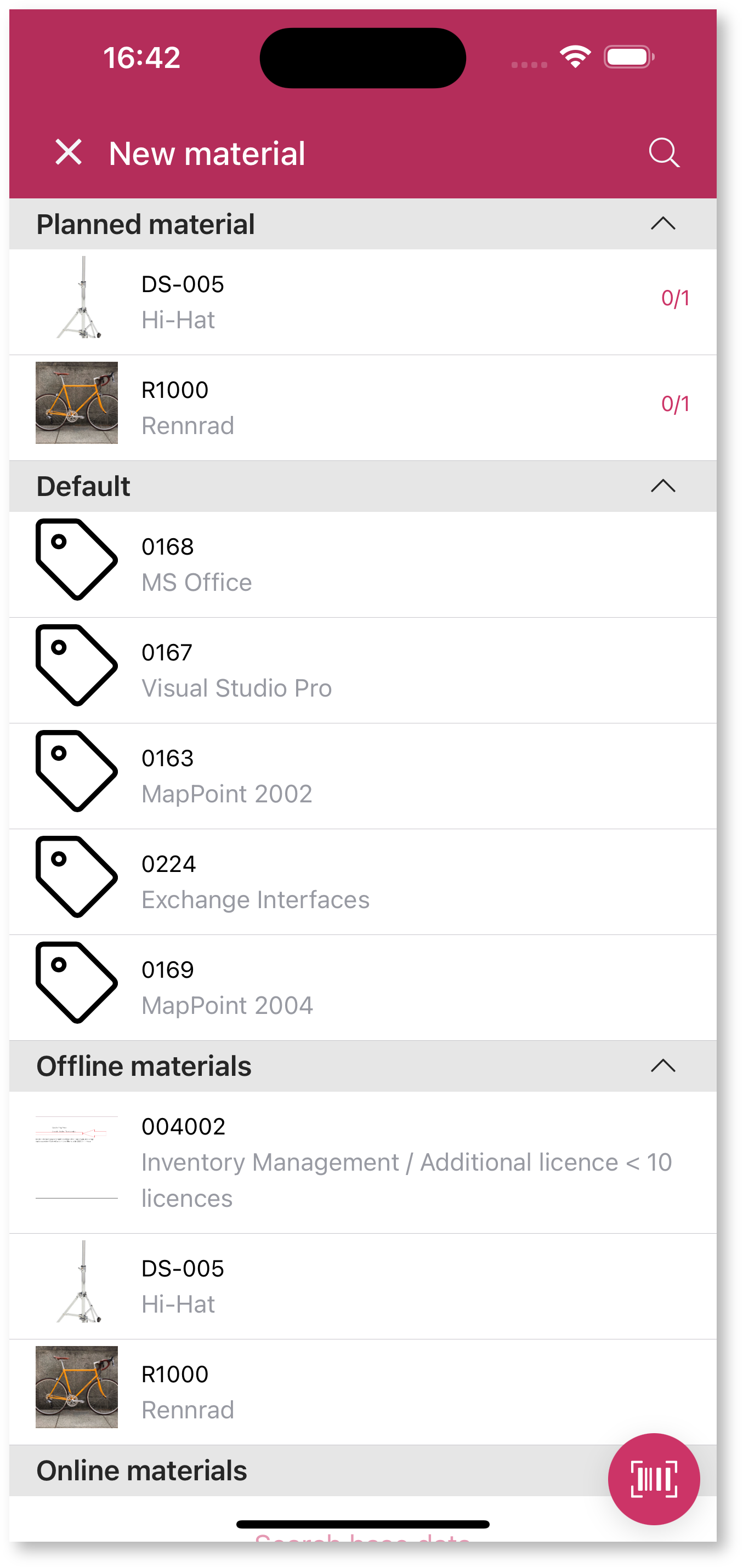The height and width of the screenshot is (1568, 743).
Task: Tap tag icon for Exchange Interfaces
Action: (x=76, y=876)
